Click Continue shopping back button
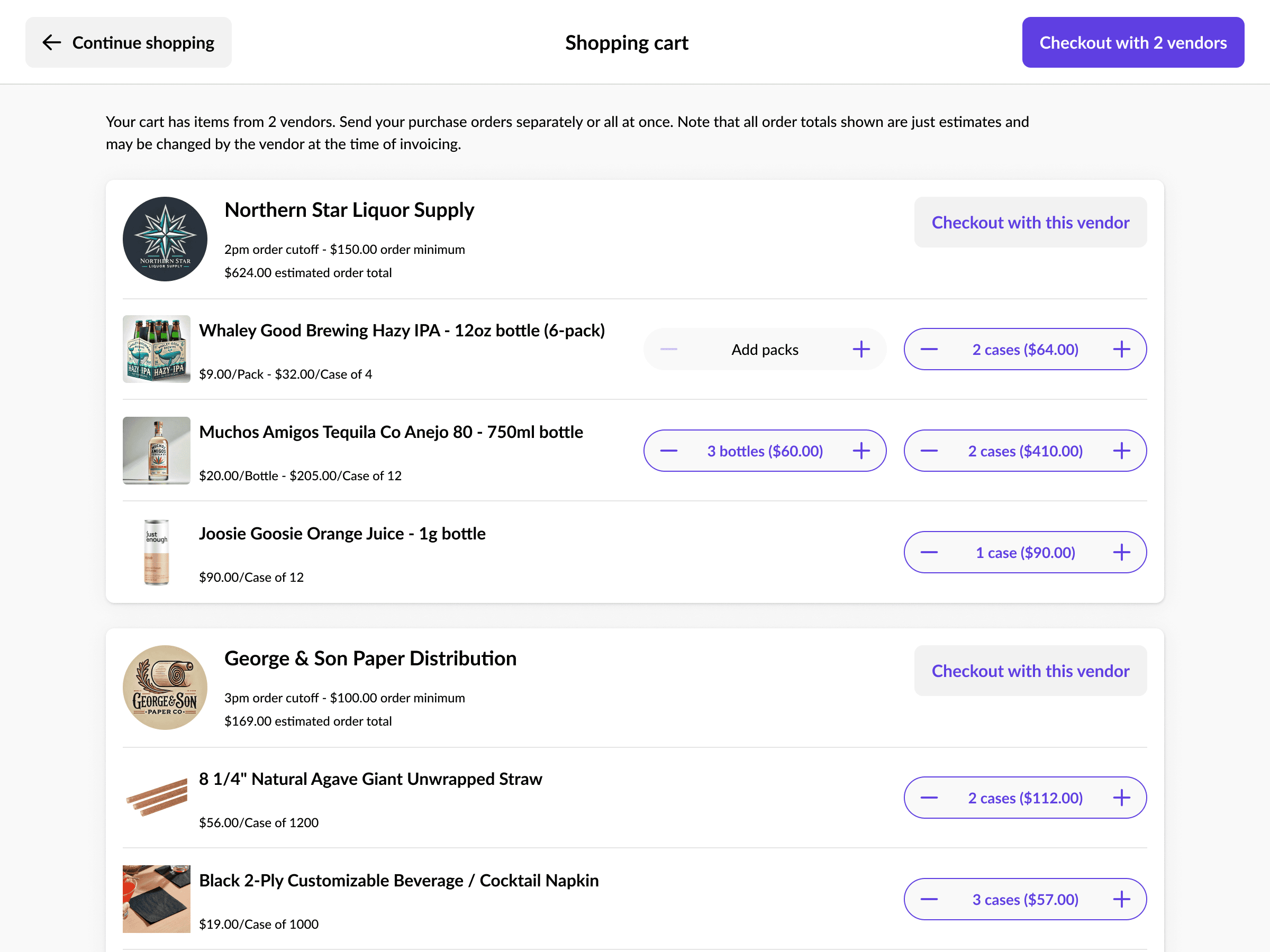The image size is (1270, 952). tap(128, 42)
